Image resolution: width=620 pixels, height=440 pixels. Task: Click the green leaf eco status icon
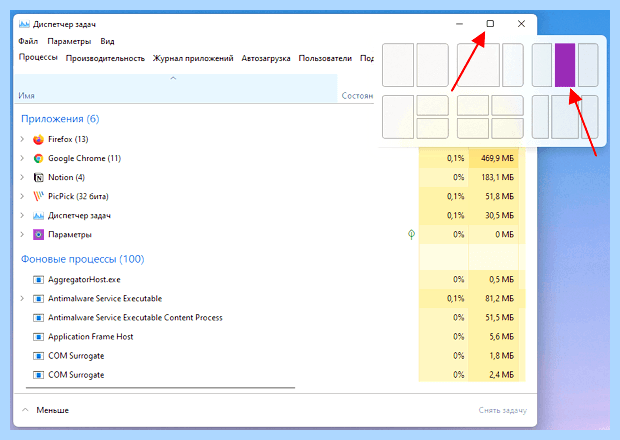(411, 234)
